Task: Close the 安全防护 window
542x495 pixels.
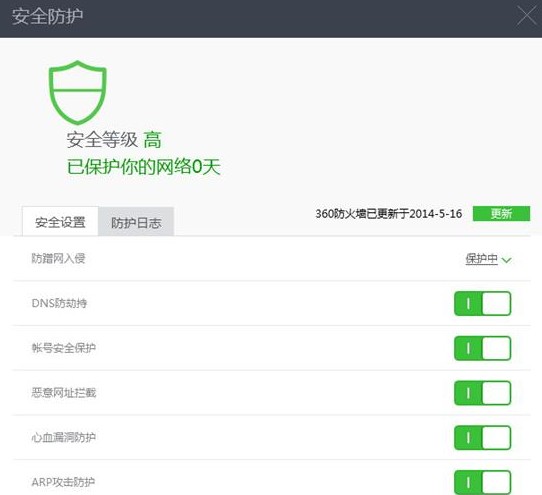Action: [x=526, y=16]
